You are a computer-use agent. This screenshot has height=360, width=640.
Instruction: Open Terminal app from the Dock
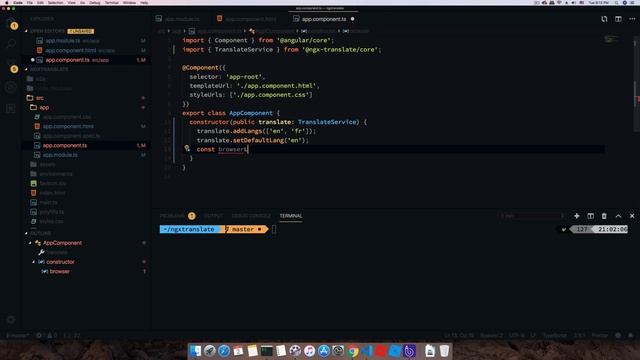pos(267,351)
